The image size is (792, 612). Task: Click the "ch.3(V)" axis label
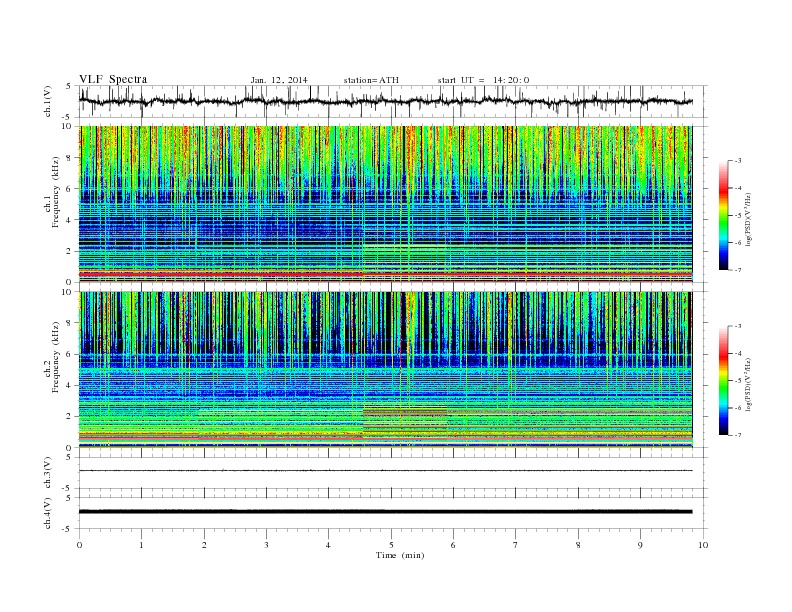tap(48, 473)
